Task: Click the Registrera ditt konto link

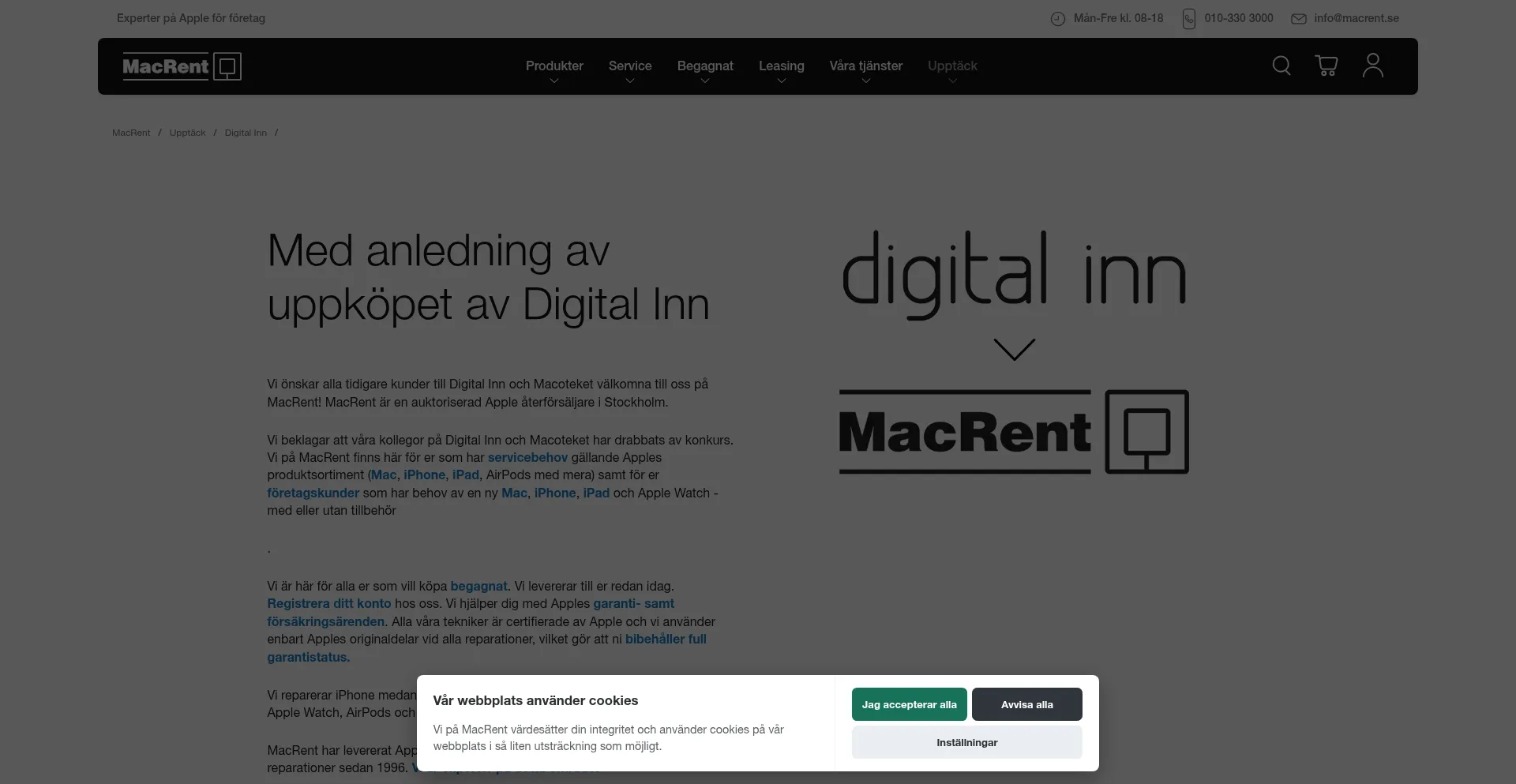Action: tap(328, 603)
